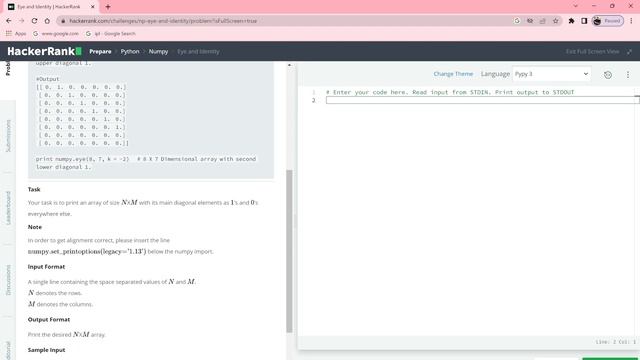Open the Prepare breadcrumb link
The height and width of the screenshot is (360, 640).
100,51
